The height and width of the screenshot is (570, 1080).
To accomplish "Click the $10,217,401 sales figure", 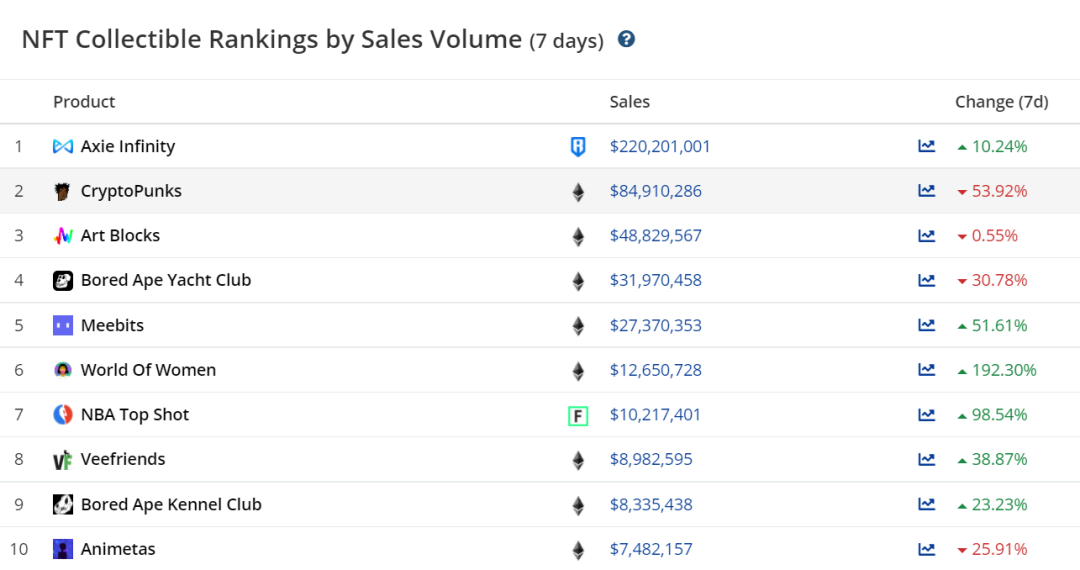I will pyautogui.click(x=655, y=415).
